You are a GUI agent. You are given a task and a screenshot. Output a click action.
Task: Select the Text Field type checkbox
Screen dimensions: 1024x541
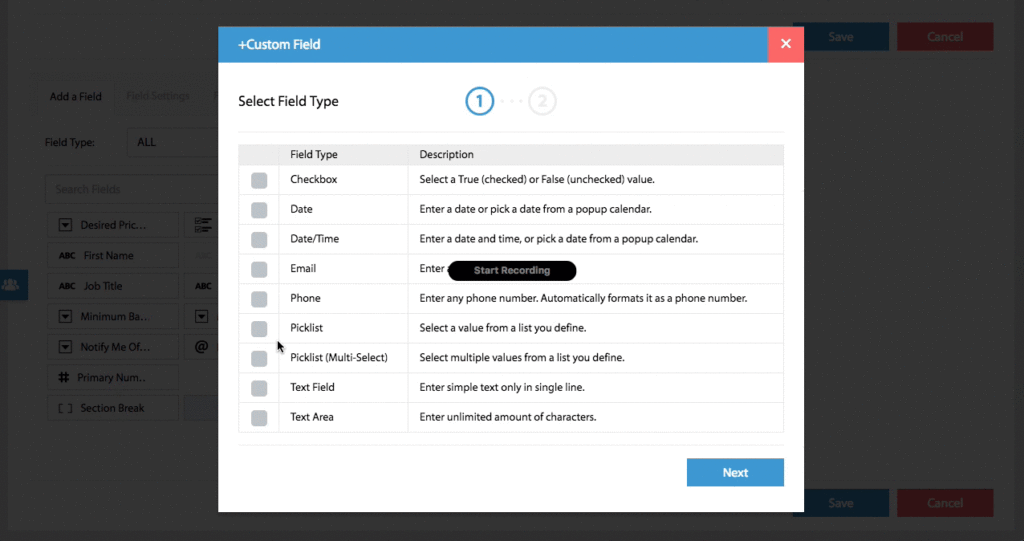coord(259,388)
